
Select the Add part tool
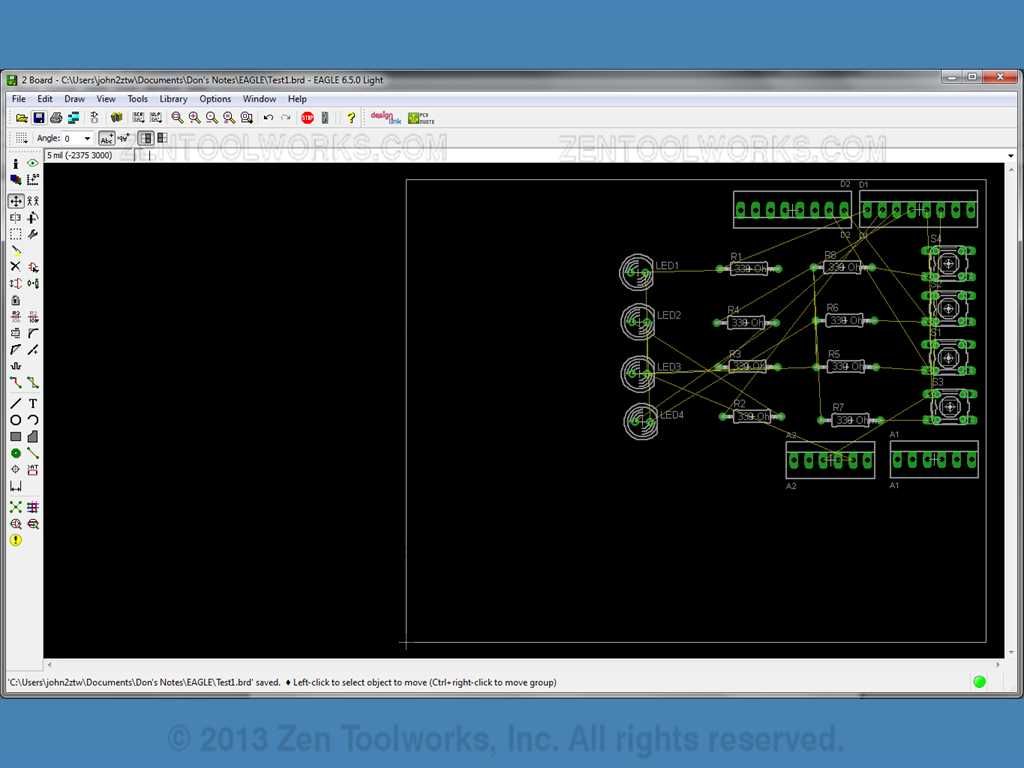pos(33,266)
